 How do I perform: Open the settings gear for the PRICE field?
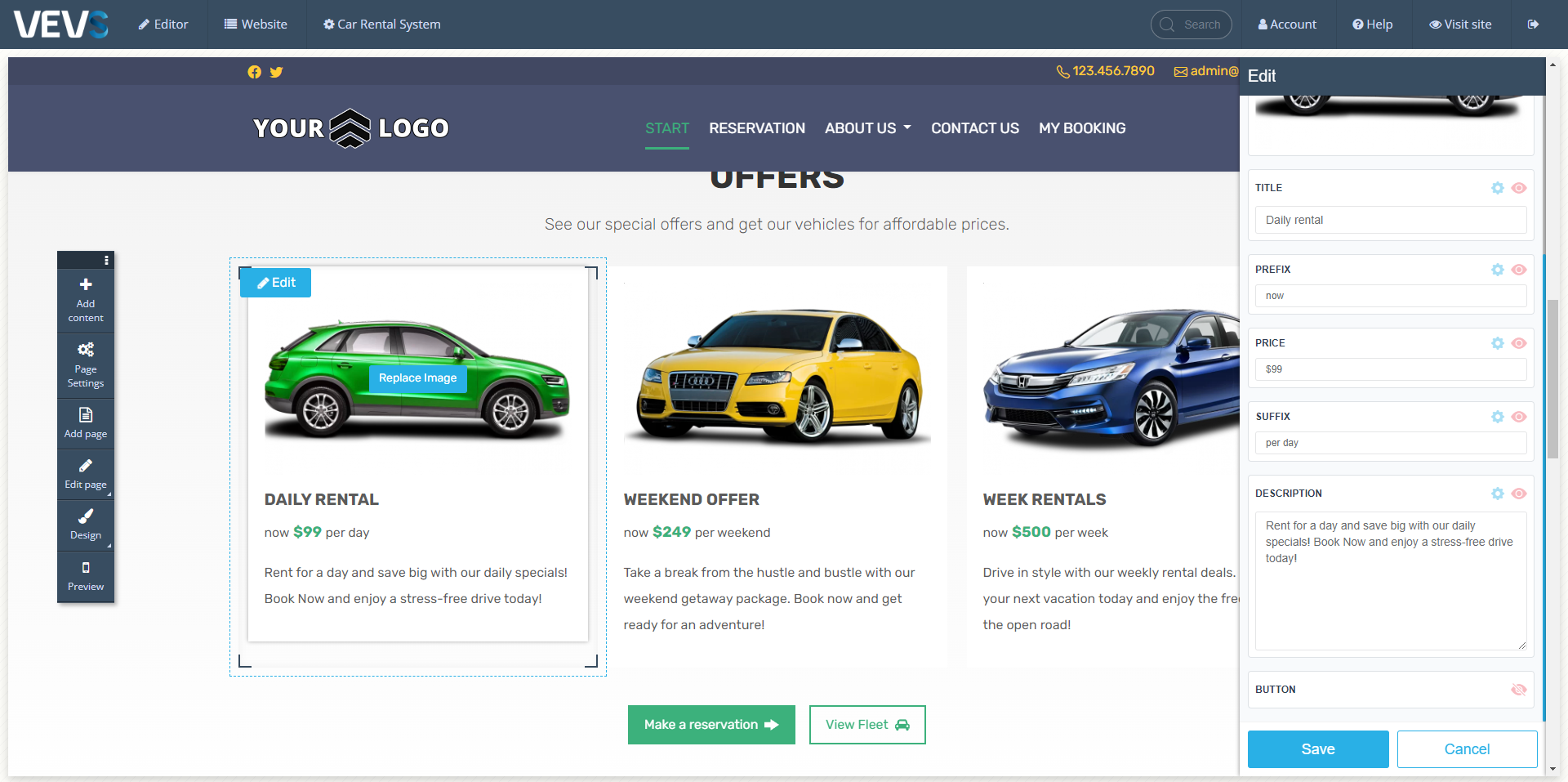[x=1497, y=343]
